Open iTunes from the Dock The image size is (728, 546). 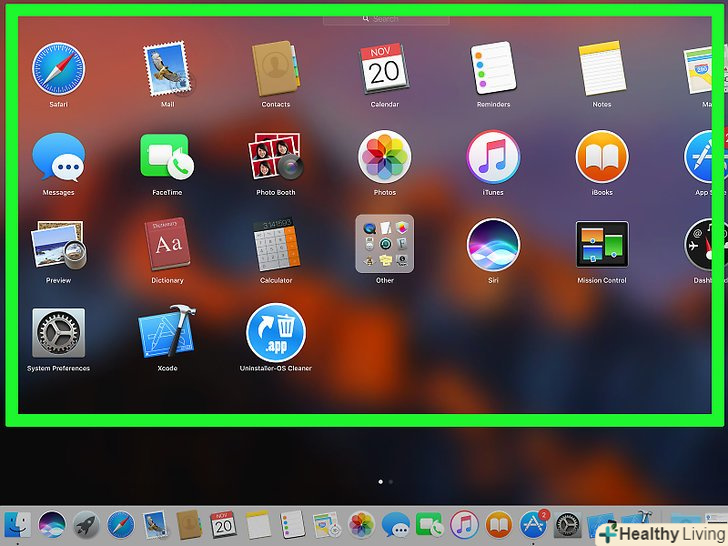point(464,525)
